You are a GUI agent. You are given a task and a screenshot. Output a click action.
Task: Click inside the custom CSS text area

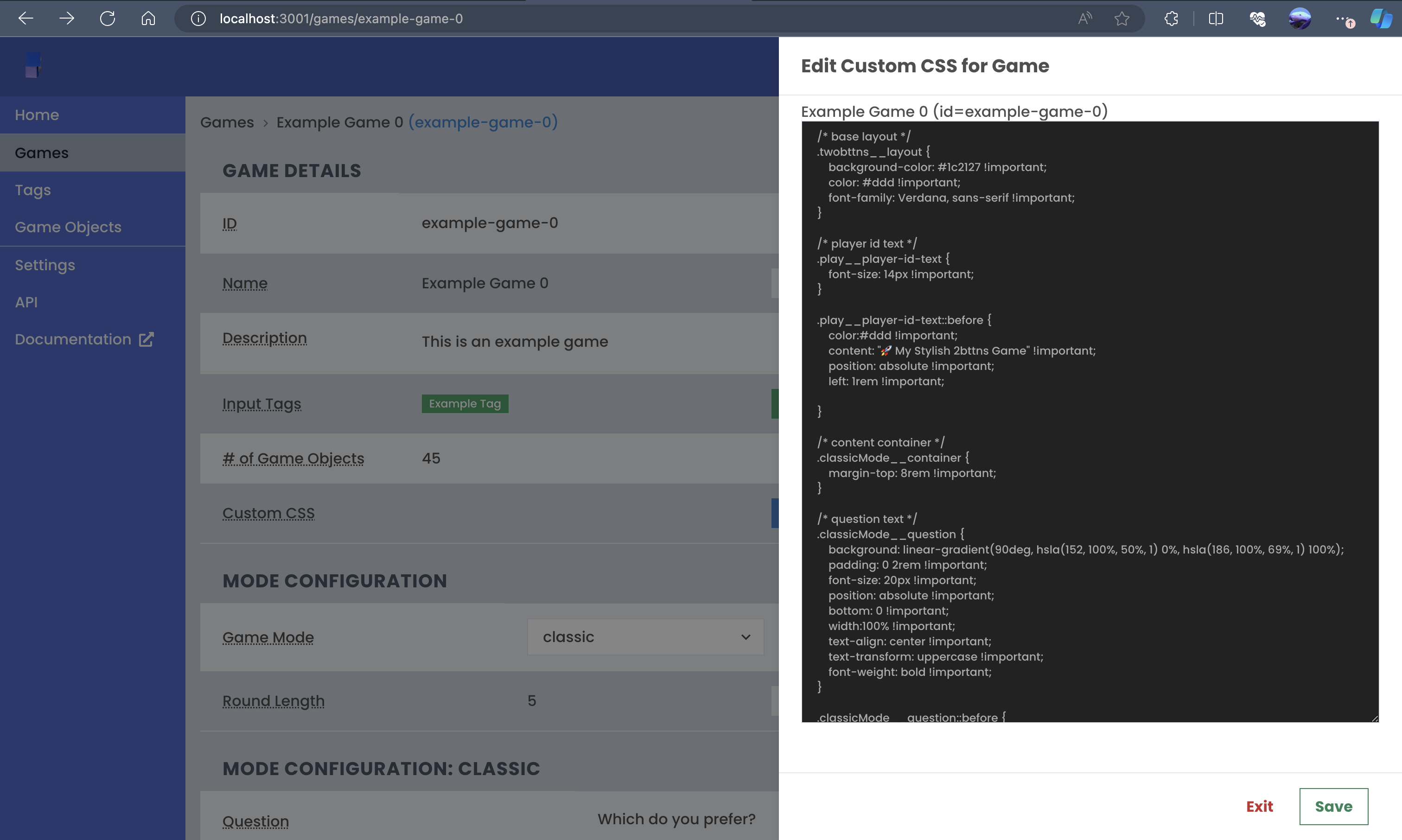pyautogui.click(x=1090, y=422)
